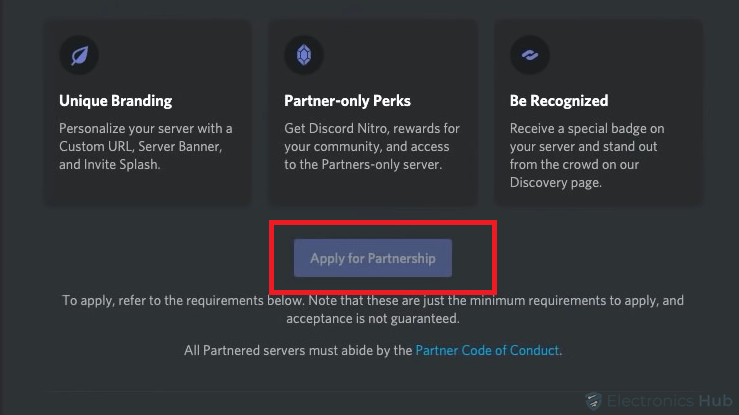Select the Unique Branding heading
The image size is (739, 415).
115,101
